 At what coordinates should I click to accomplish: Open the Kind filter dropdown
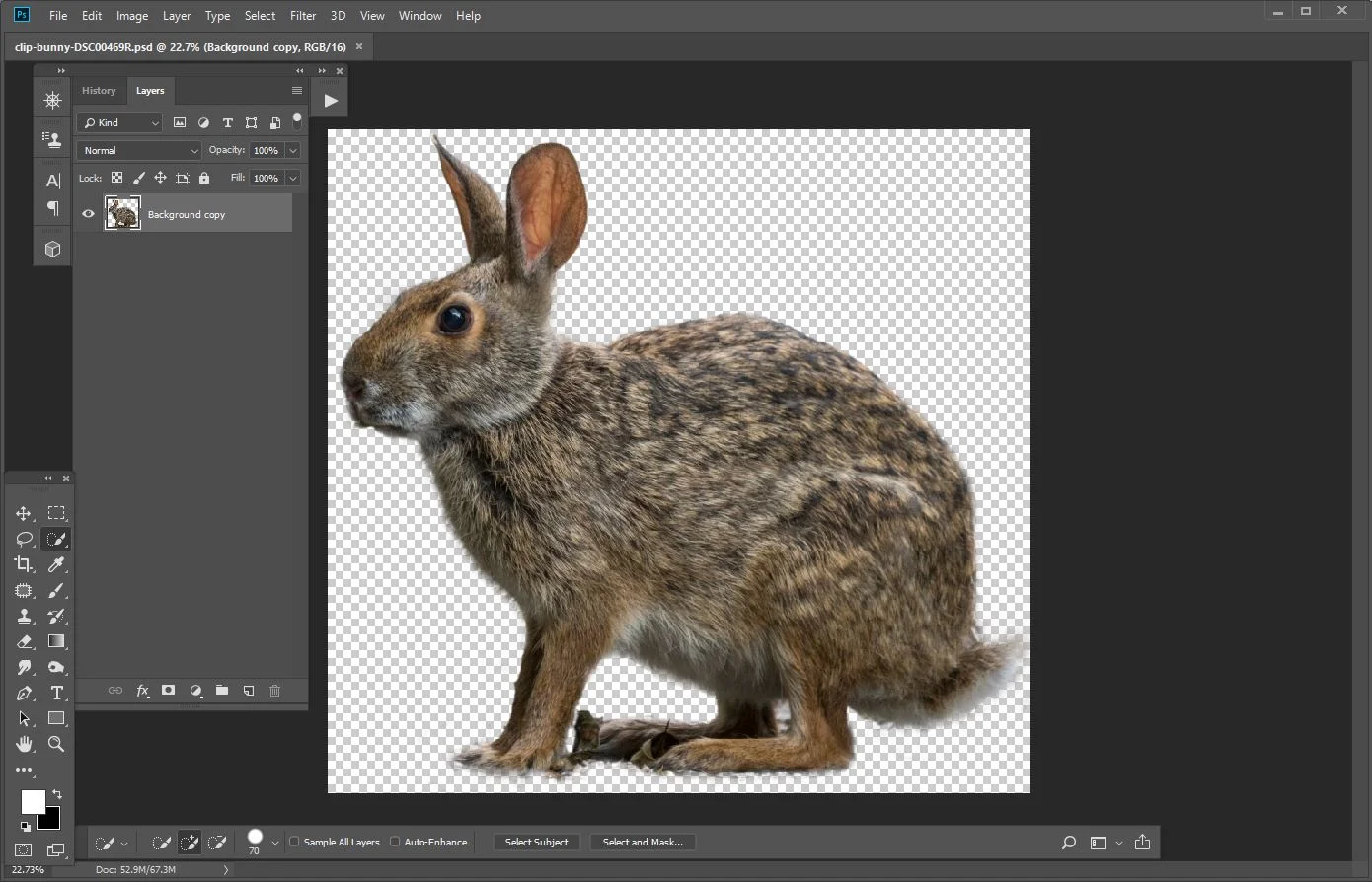pyautogui.click(x=120, y=123)
